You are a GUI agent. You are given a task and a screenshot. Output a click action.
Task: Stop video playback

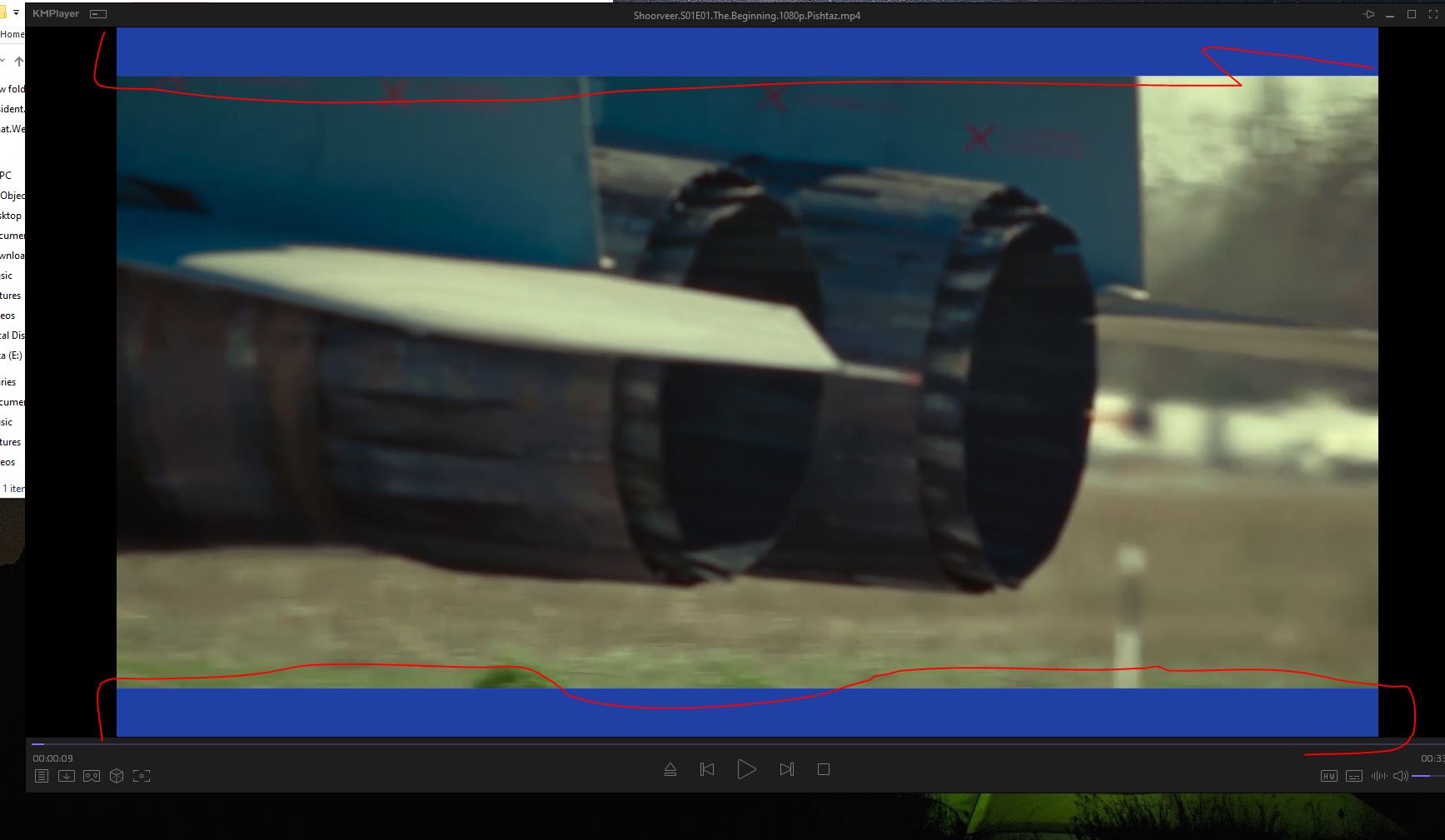(x=824, y=770)
